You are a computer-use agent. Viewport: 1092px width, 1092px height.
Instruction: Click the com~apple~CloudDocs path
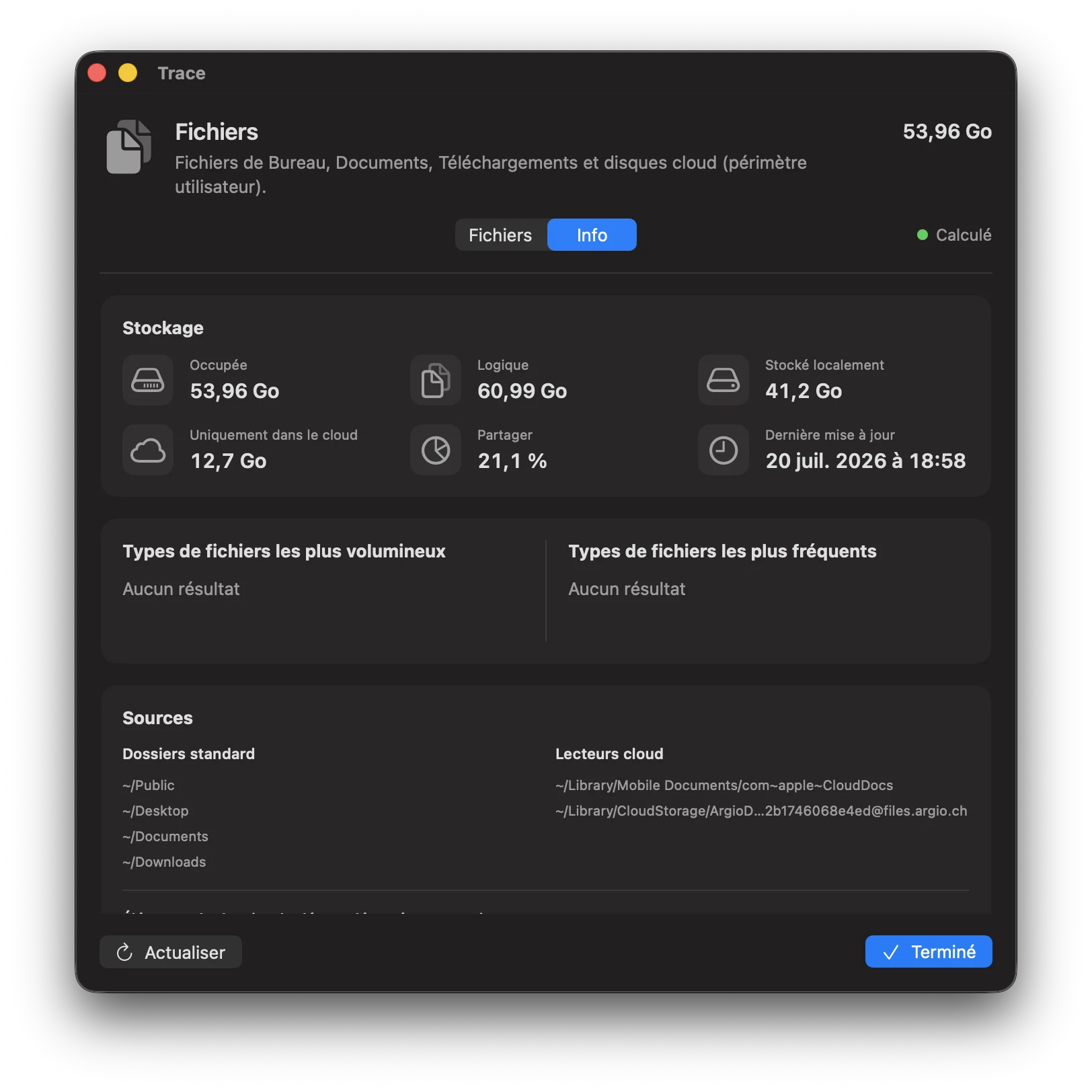point(724,785)
